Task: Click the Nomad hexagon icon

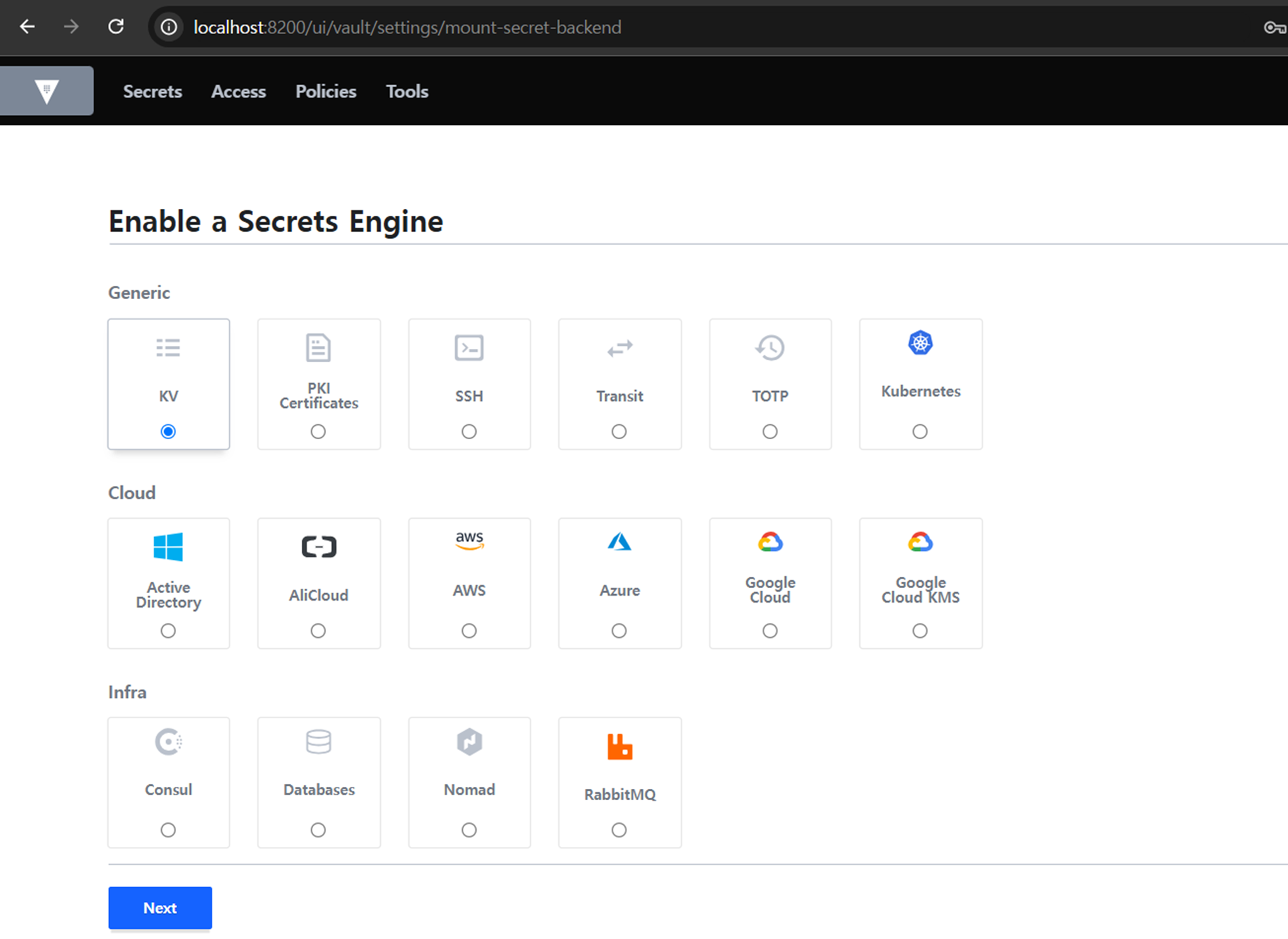Action: [x=469, y=741]
